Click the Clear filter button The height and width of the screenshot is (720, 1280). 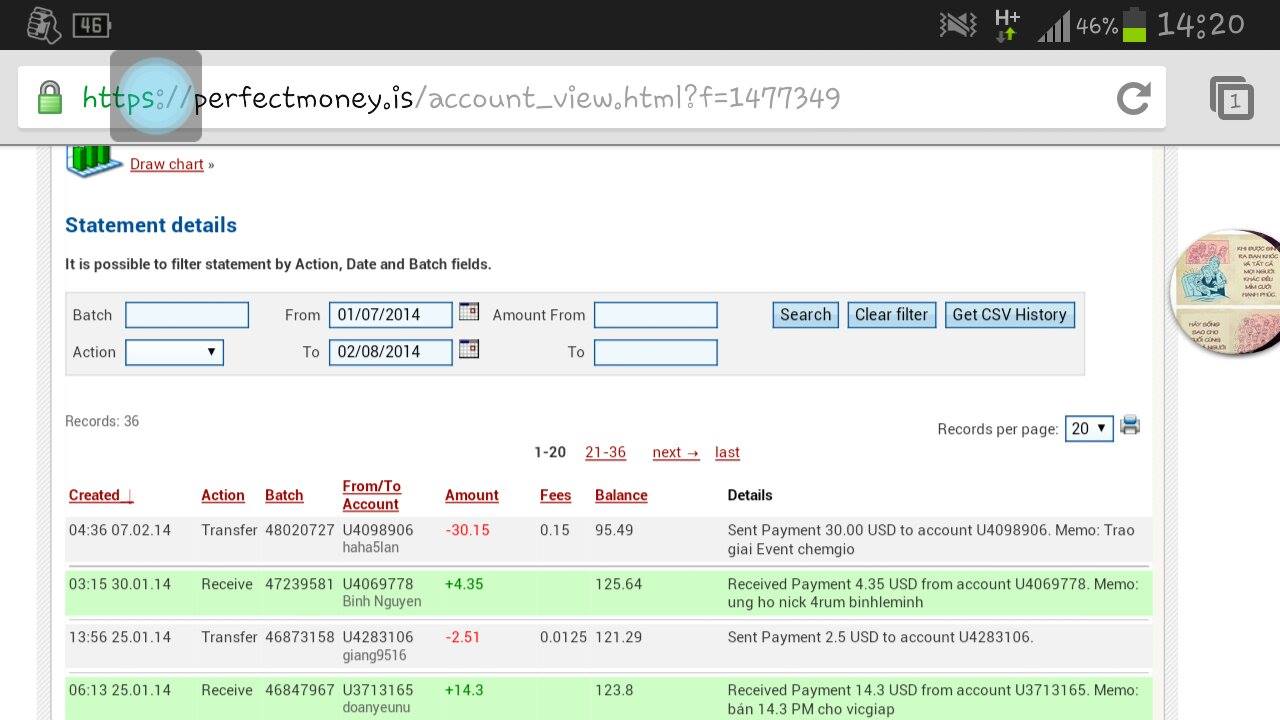click(892, 315)
